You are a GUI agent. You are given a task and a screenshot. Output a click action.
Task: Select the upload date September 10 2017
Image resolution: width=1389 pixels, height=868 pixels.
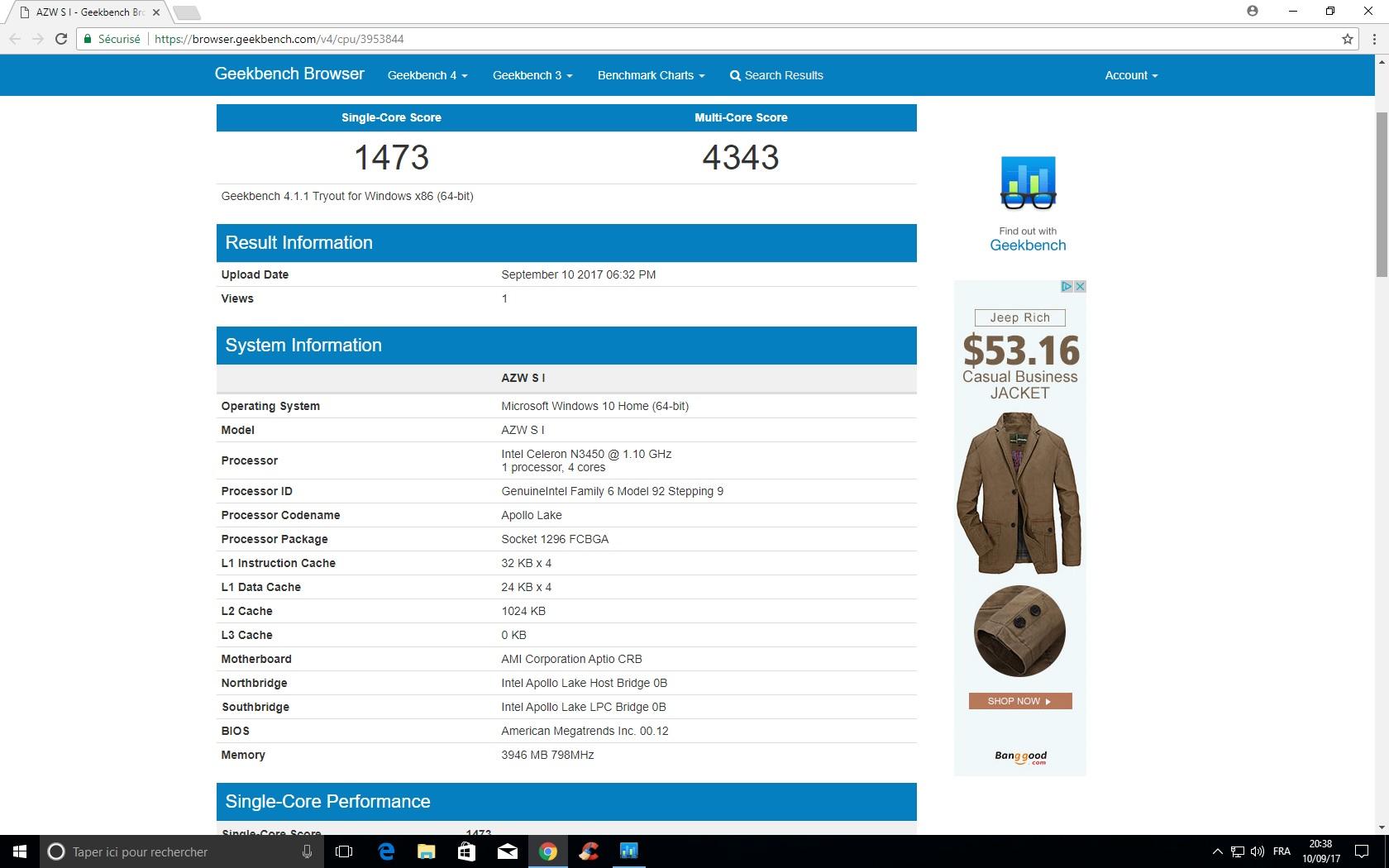579,274
